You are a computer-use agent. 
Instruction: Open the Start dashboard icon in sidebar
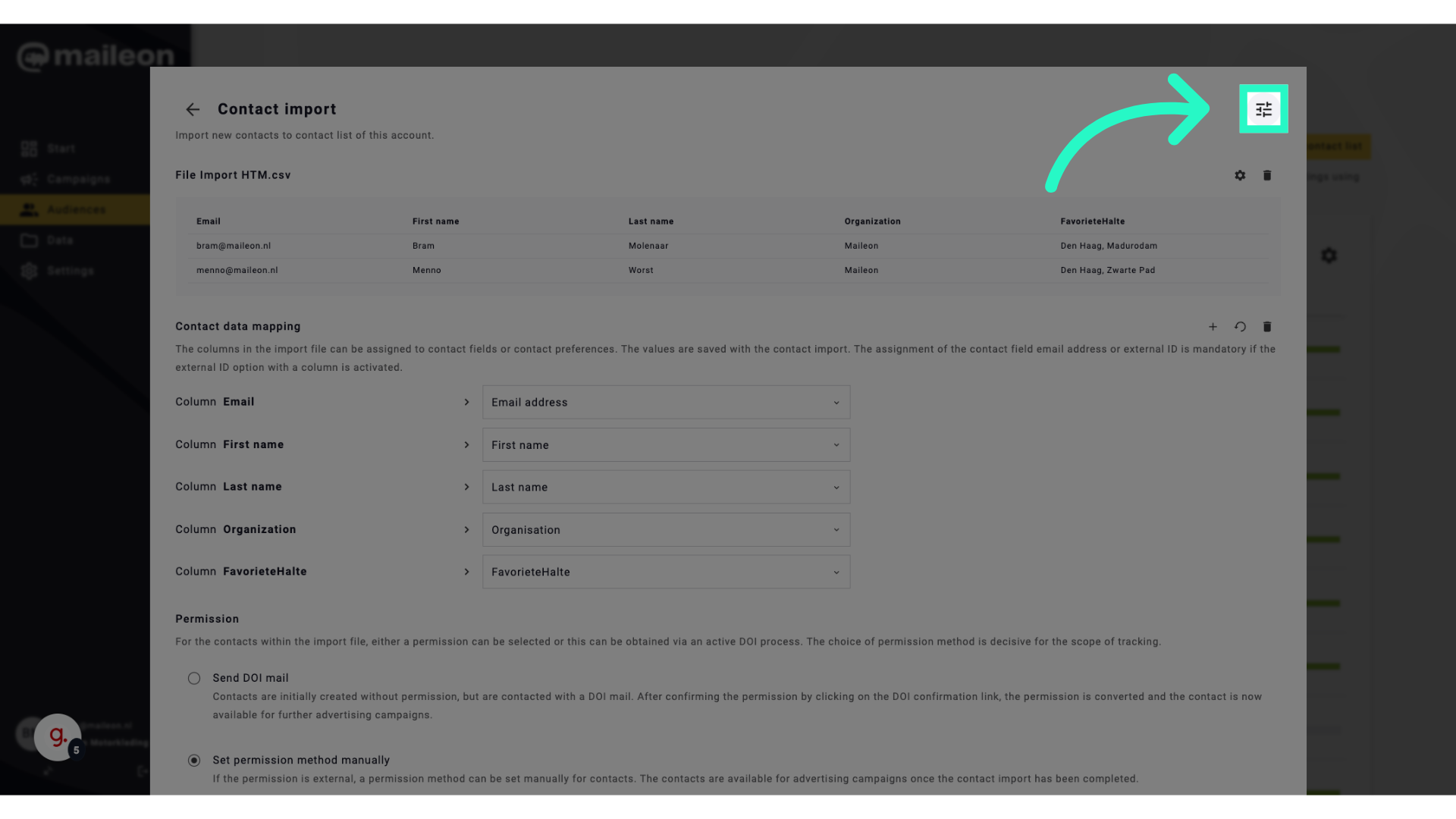tap(29, 149)
